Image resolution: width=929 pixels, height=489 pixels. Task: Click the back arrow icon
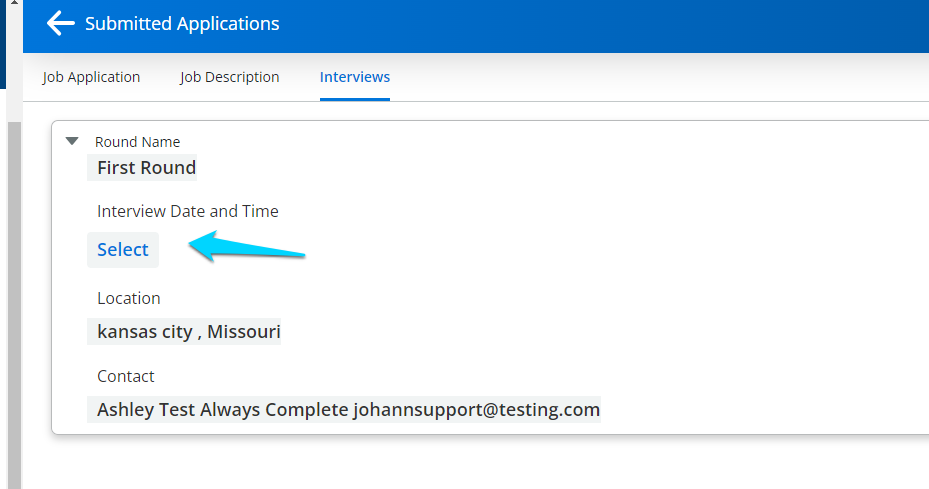coord(60,24)
